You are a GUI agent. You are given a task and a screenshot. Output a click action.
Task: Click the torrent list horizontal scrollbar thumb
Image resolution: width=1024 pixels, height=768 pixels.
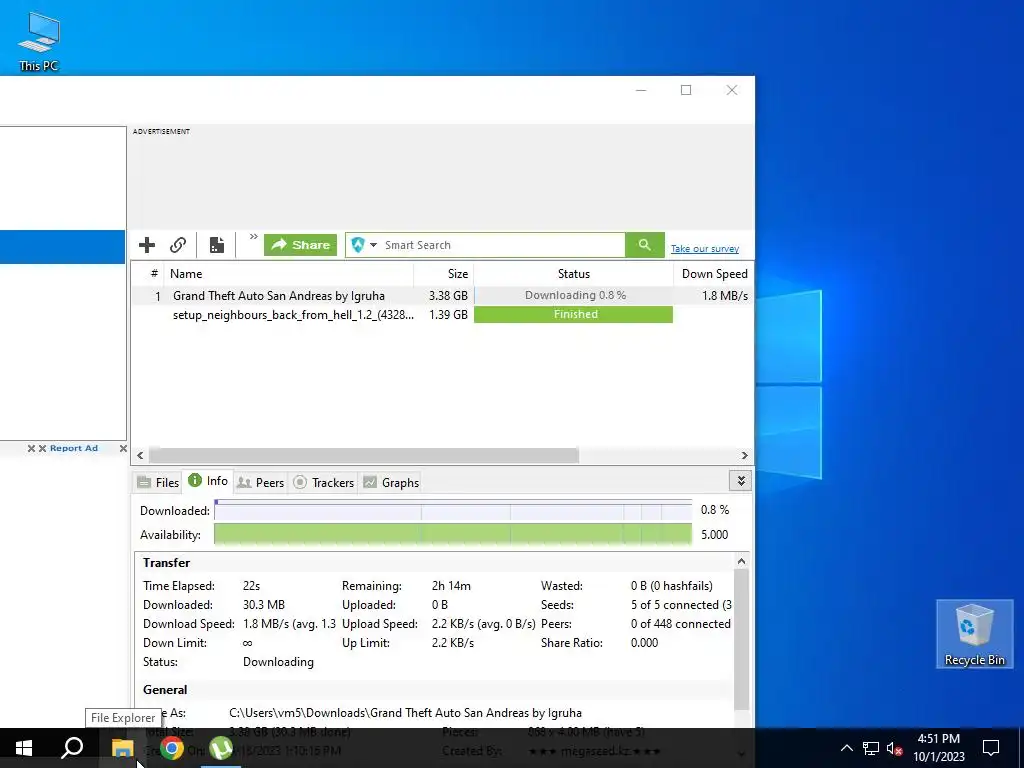364,455
